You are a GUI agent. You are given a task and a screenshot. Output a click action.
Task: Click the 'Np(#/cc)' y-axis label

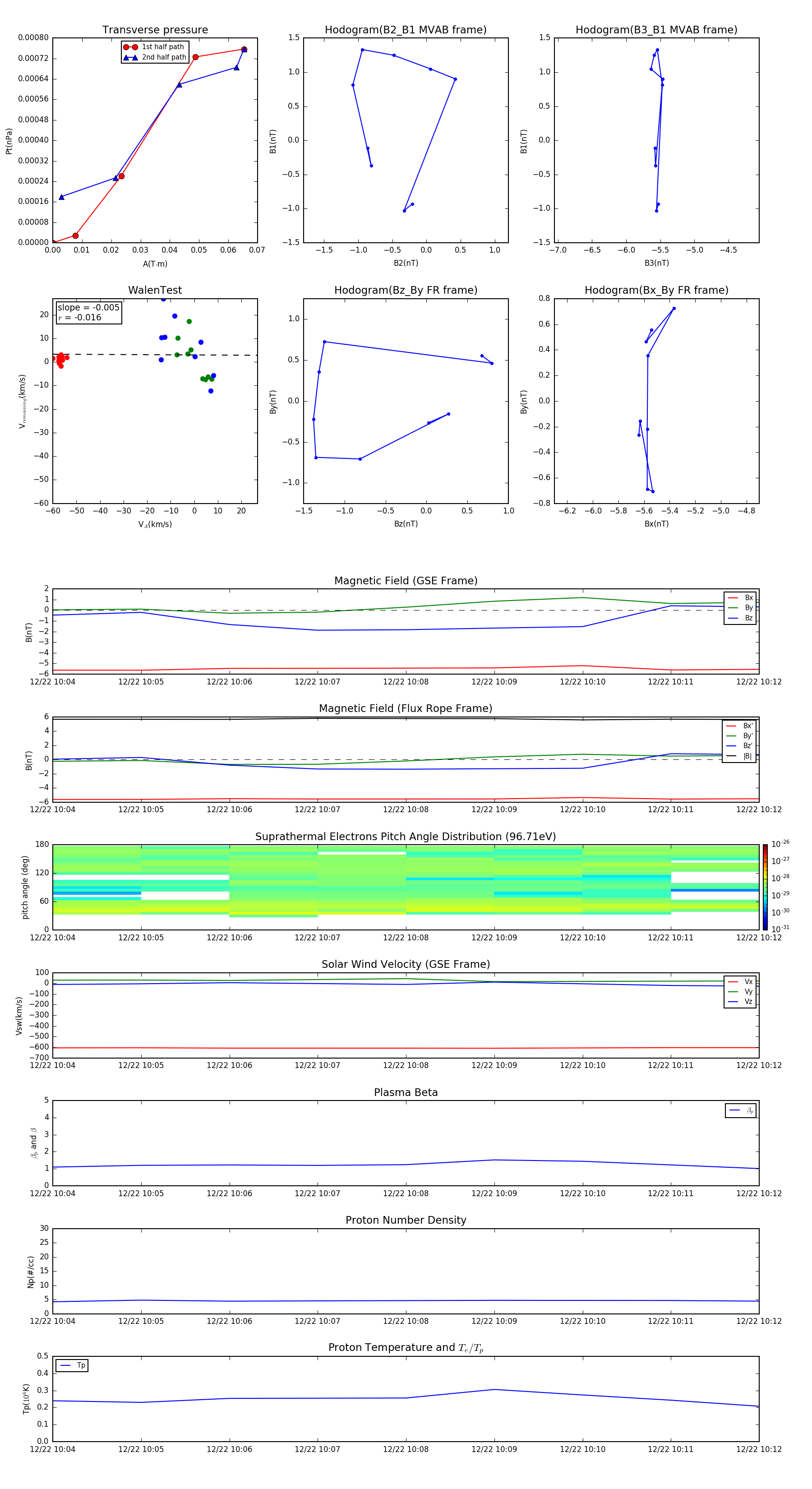31,1272
